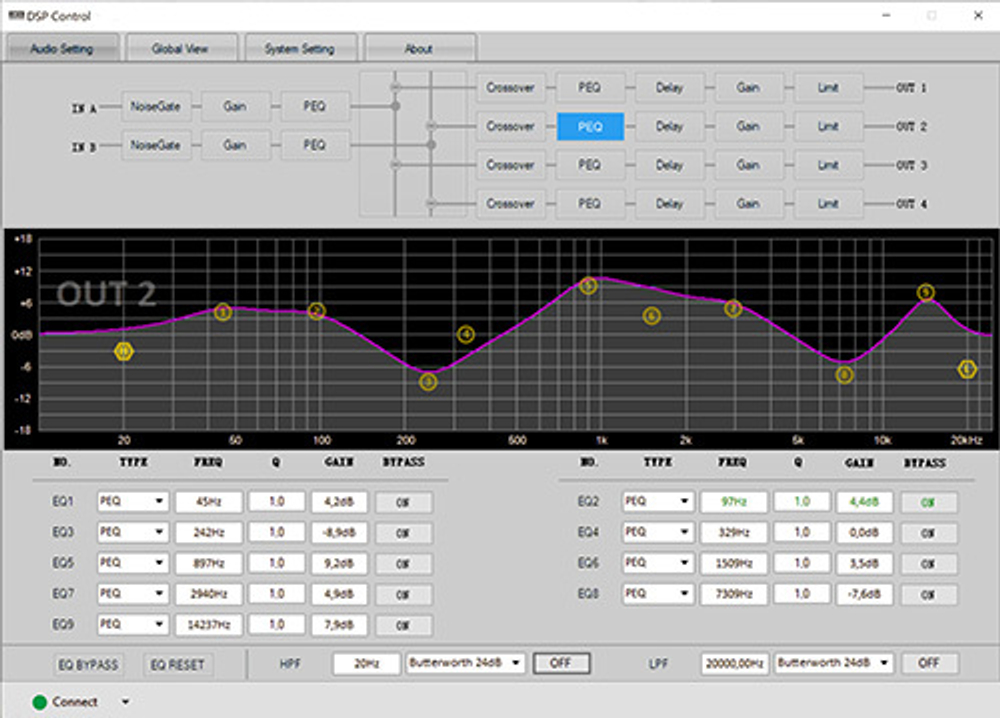Select EQ band node 3 on the graph
The image size is (1000, 718).
[x=428, y=381]
